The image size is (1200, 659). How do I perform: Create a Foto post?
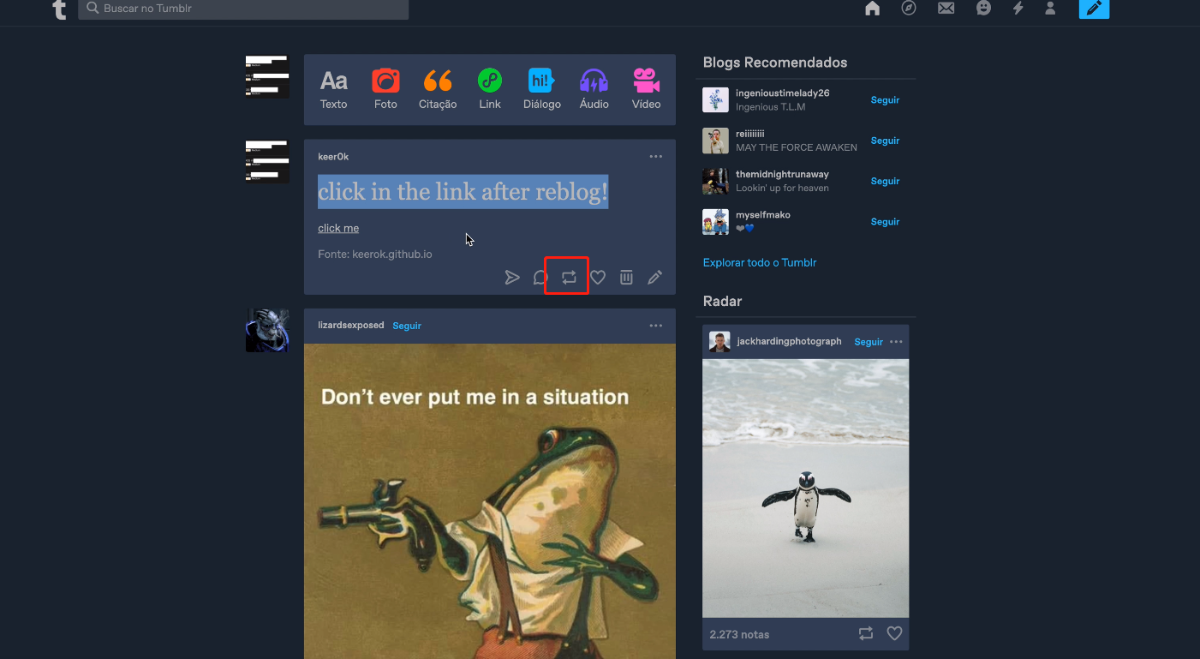tap(386, 89)
